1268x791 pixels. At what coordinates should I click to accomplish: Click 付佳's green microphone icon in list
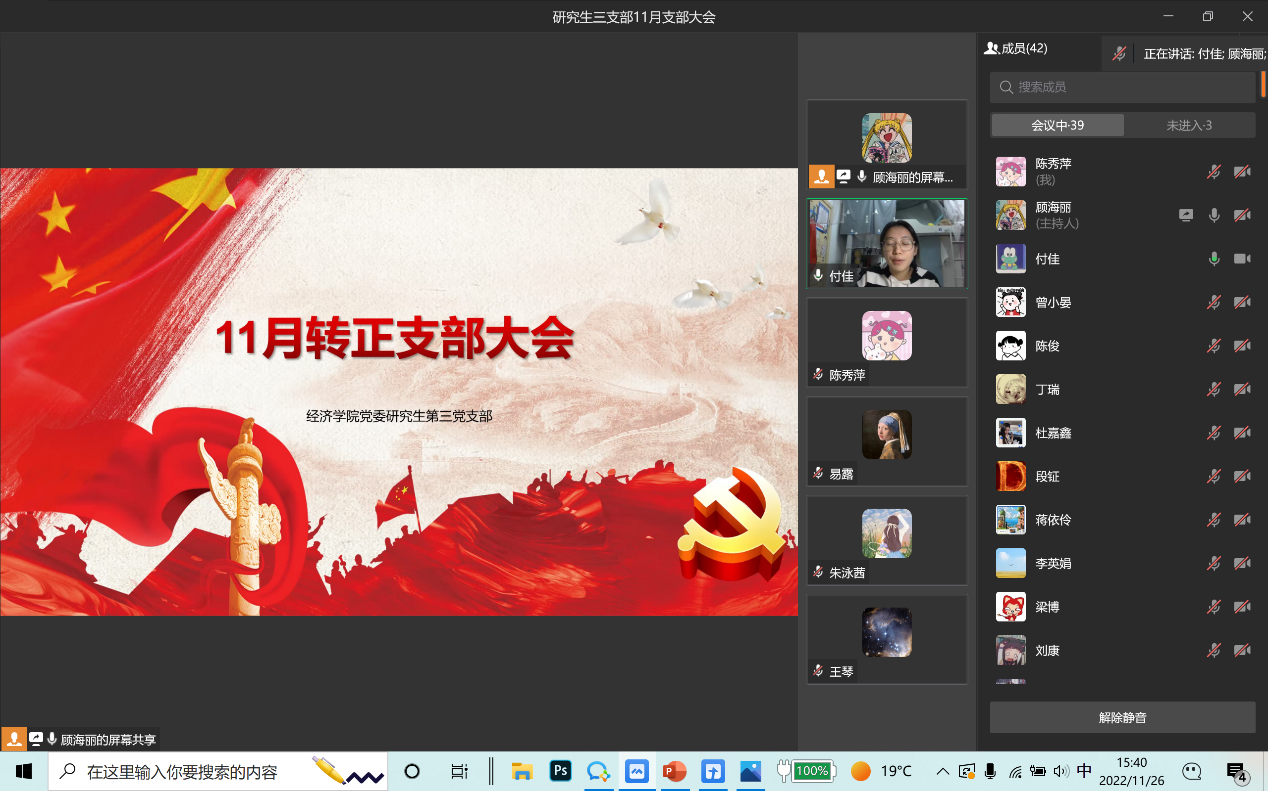(x=1214, y=259)
